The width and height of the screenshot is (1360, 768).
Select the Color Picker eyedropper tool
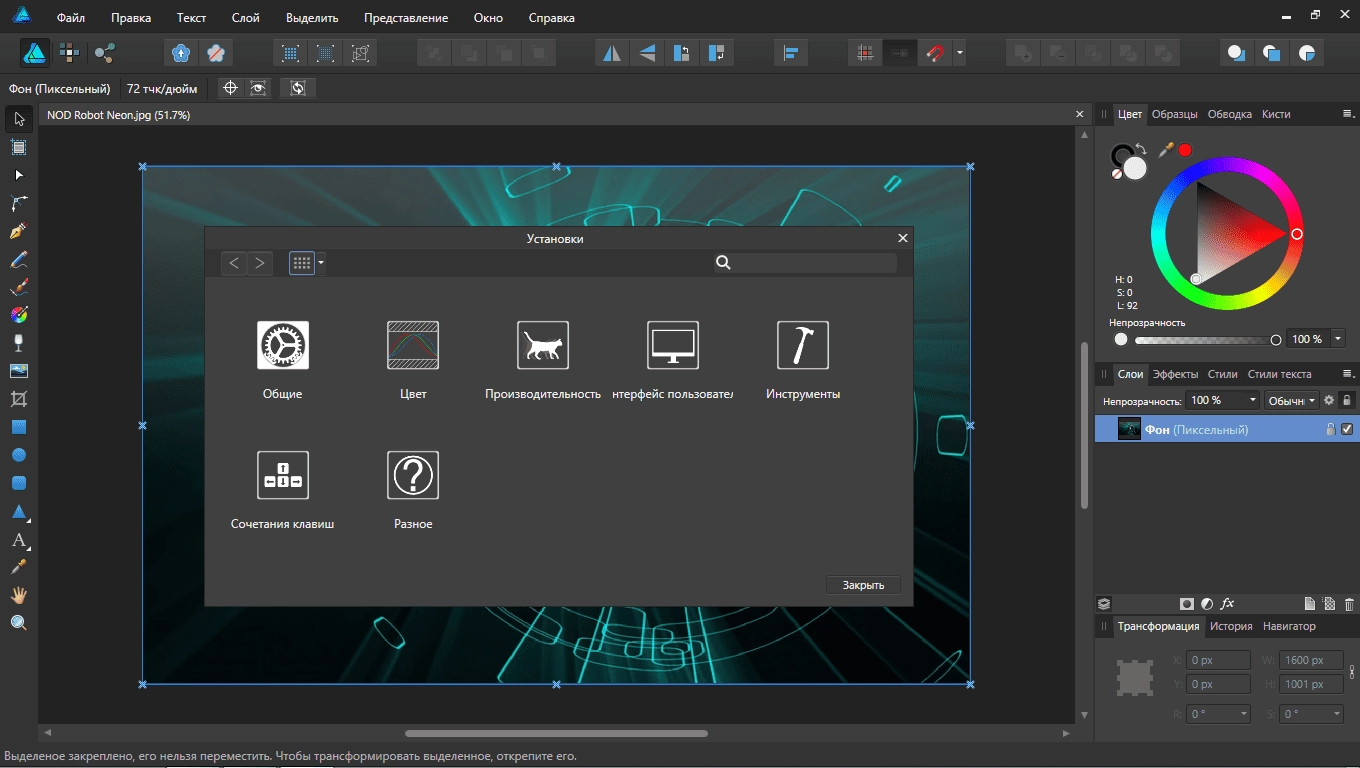coord(19,567)
